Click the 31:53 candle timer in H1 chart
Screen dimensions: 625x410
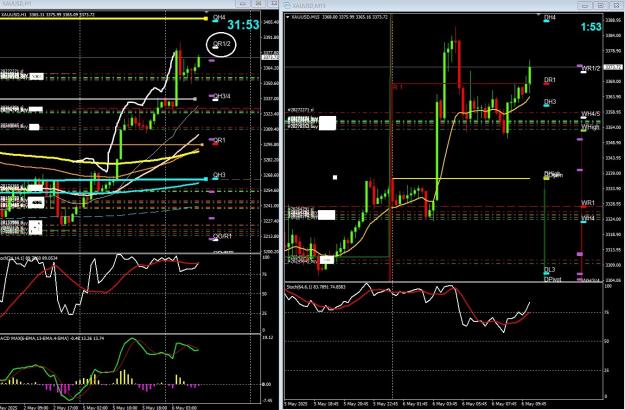[243, 25]
